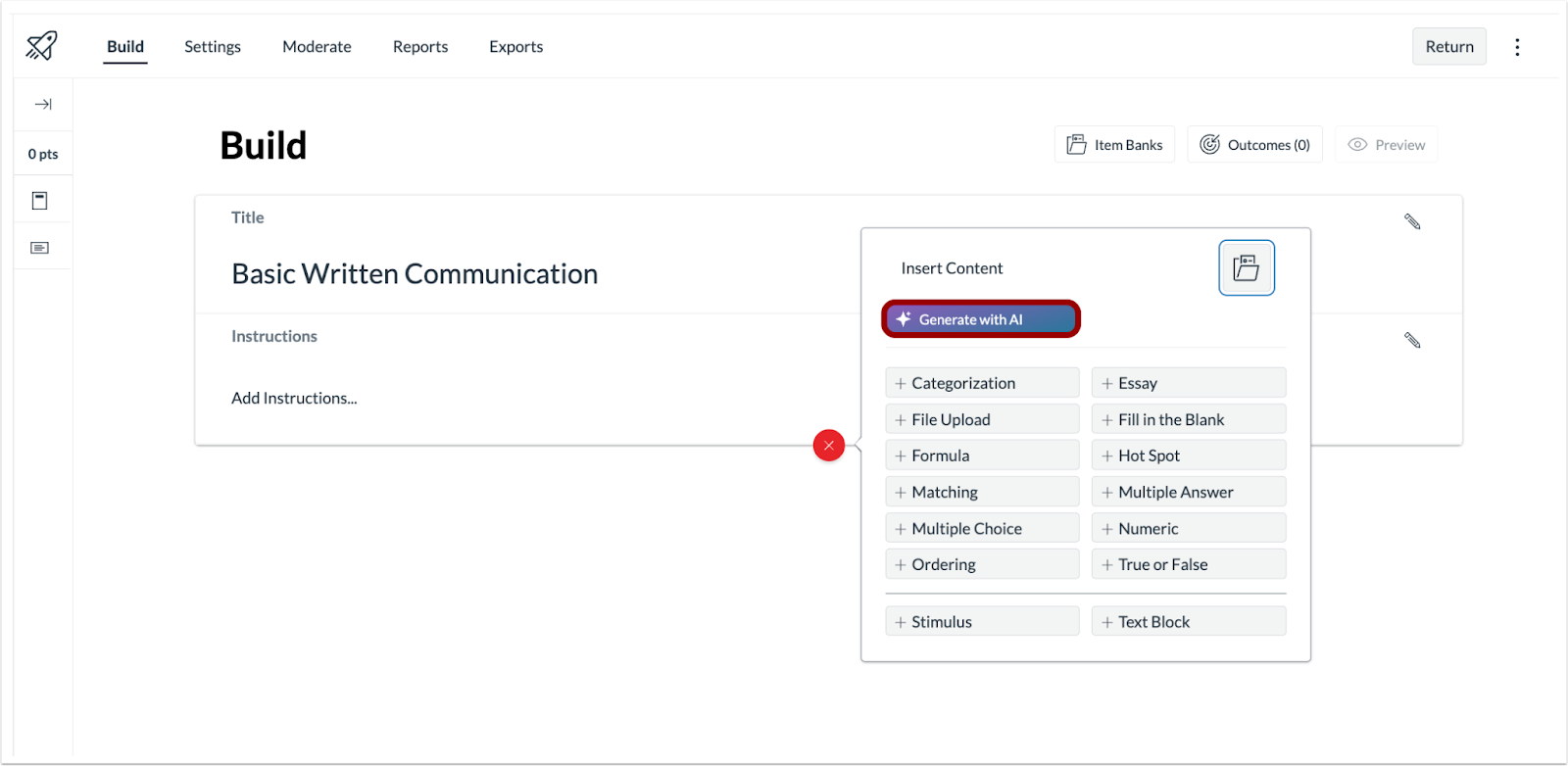
Task: Add a Formula question
Action: (x=982, y=455)
